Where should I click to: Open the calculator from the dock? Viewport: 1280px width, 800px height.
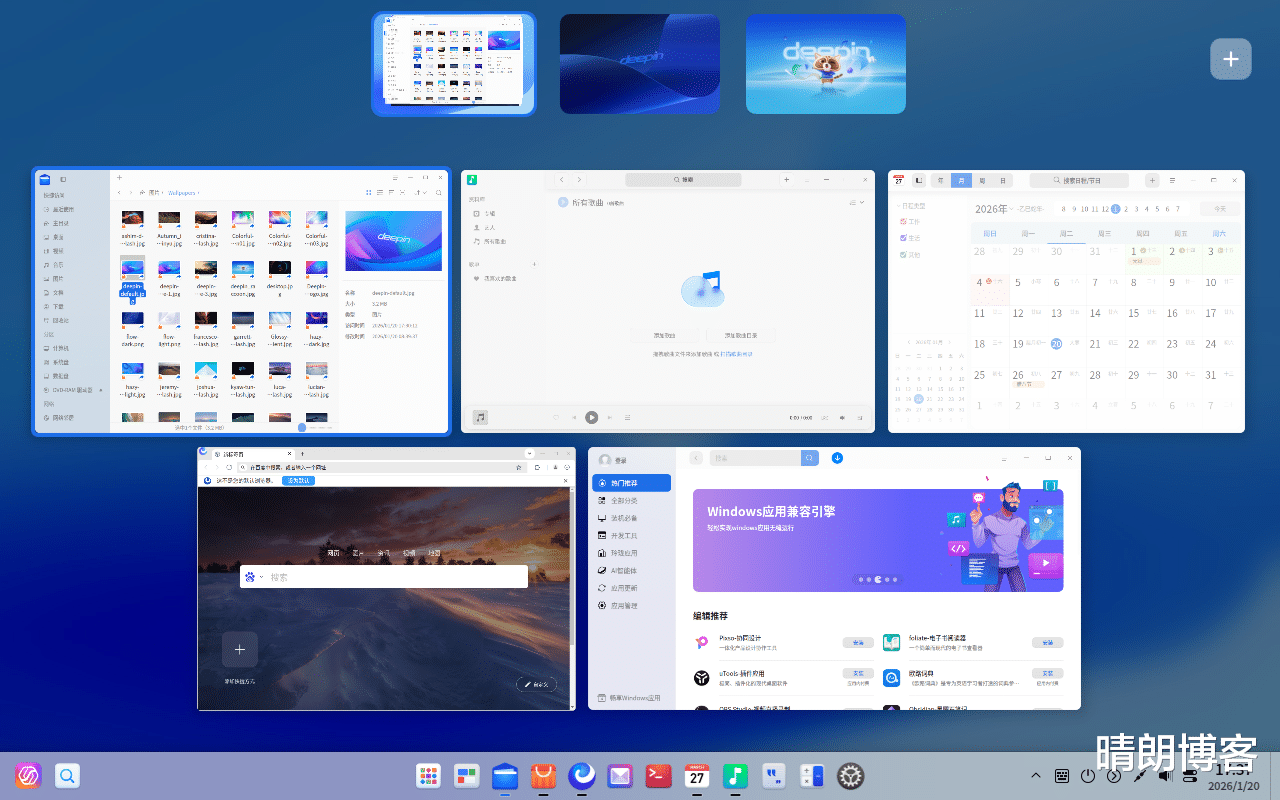pyautogui.click(x=812, y=776)
